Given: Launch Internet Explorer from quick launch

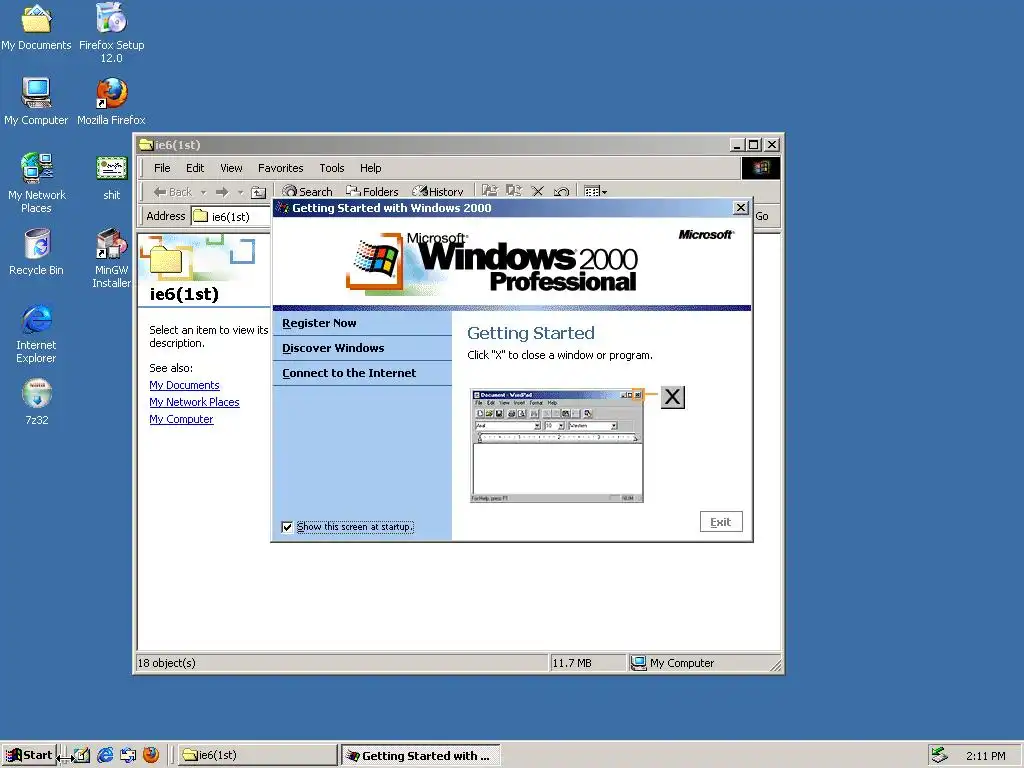Looking at the screenshot, I should click(x=104, y=755).
